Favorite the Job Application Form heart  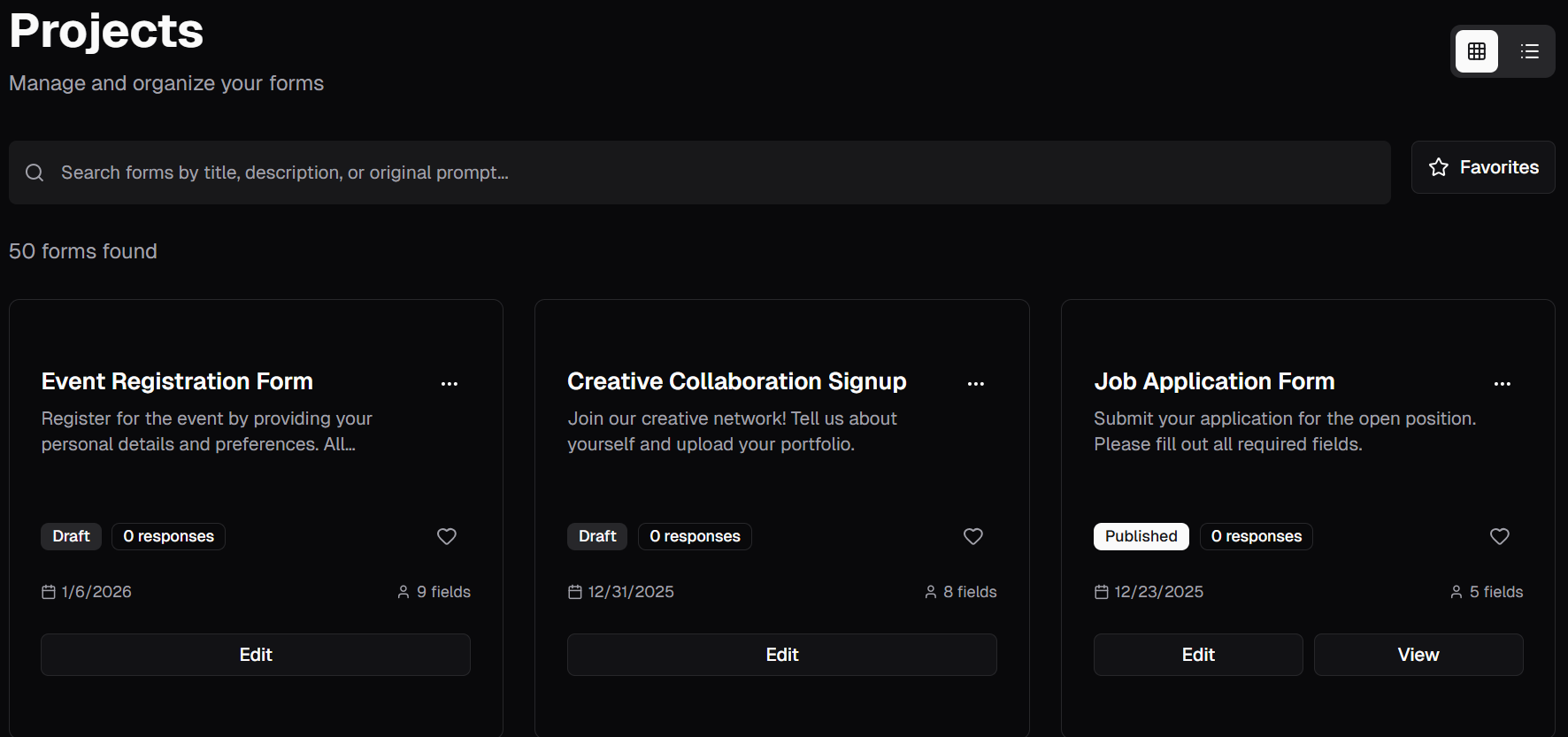click(x=1500, y=536)
